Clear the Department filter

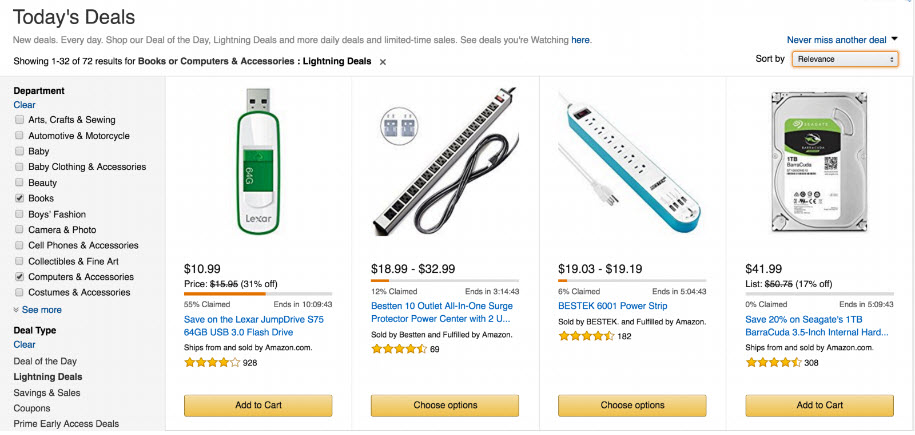pos(24,104)
